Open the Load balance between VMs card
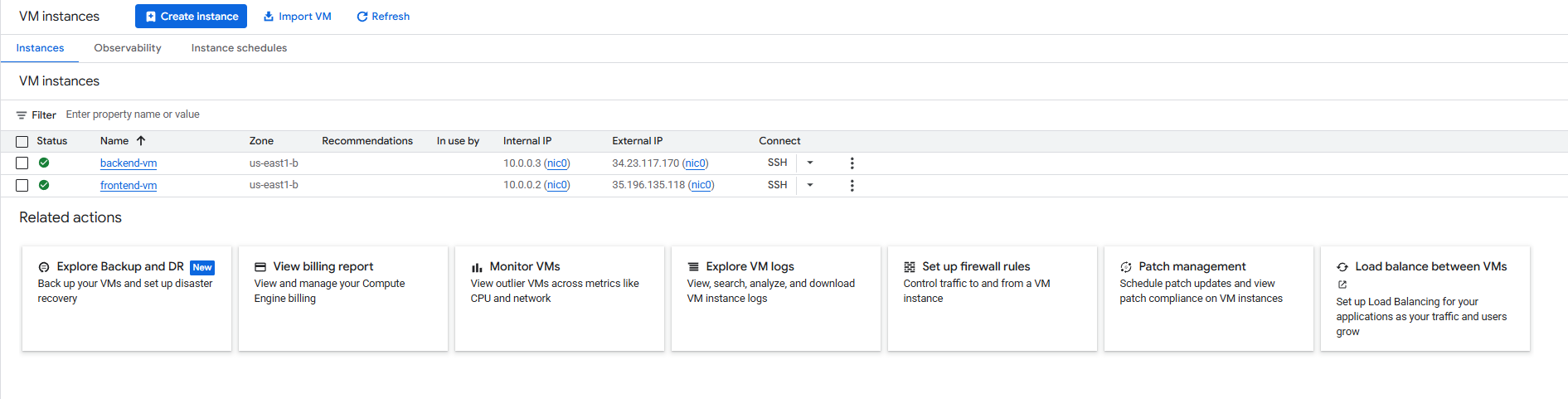The image size is (1568, 399). (x=1425, y=298)
